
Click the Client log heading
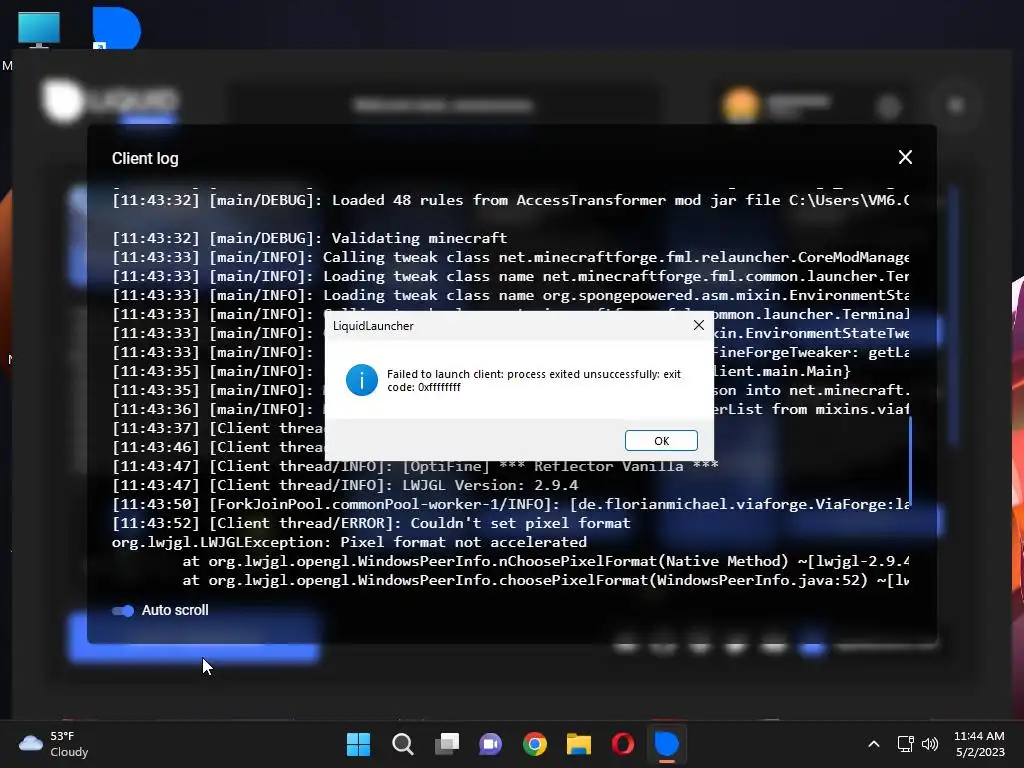(145, 159)
